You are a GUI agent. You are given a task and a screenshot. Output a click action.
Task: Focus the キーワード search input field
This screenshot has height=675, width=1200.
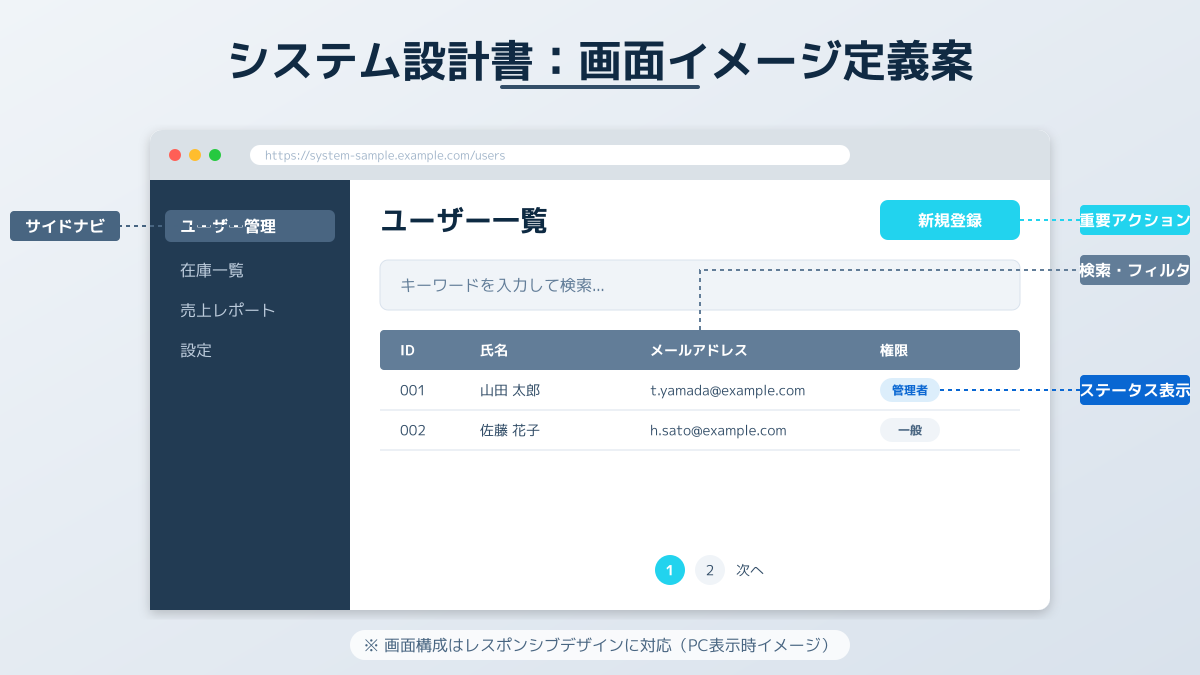point(700,285)
